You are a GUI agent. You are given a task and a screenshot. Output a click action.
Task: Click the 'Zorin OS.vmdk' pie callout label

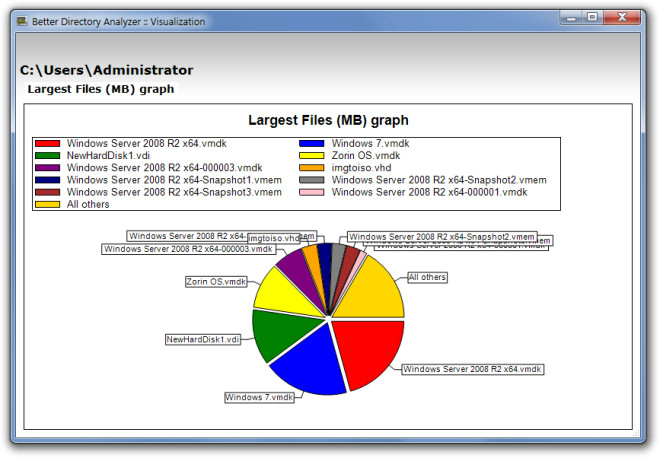(x=216, y=282)
